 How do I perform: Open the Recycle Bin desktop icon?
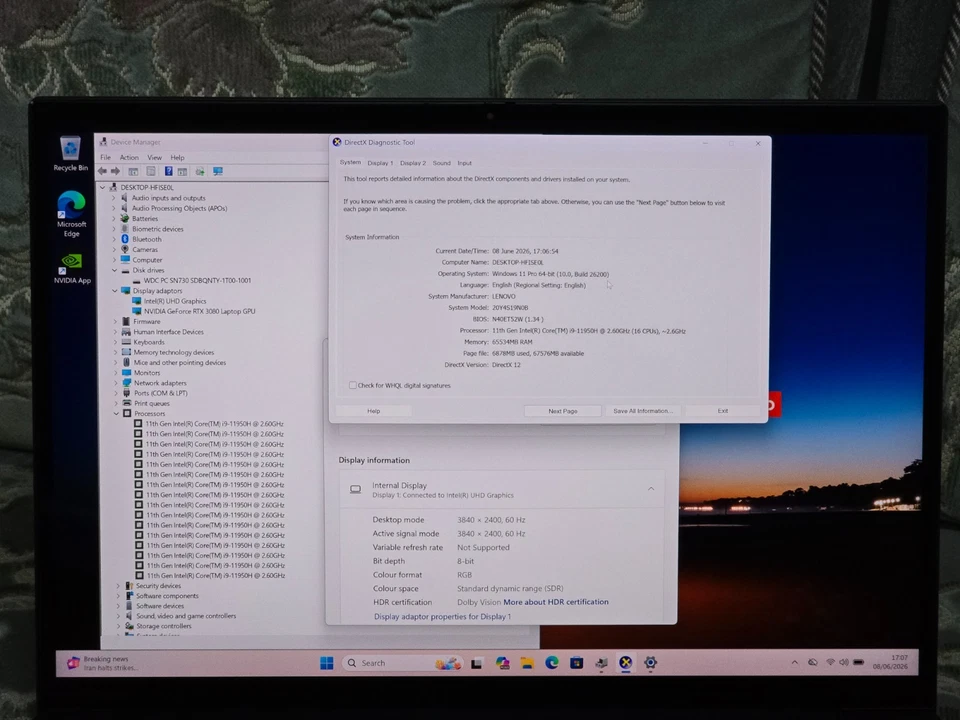(70, 154)
